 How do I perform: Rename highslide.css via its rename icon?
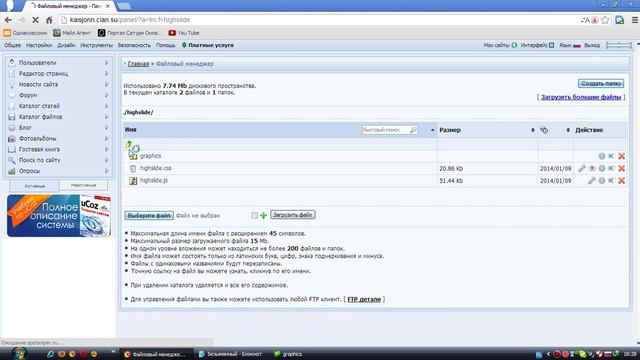pos(611,168)
